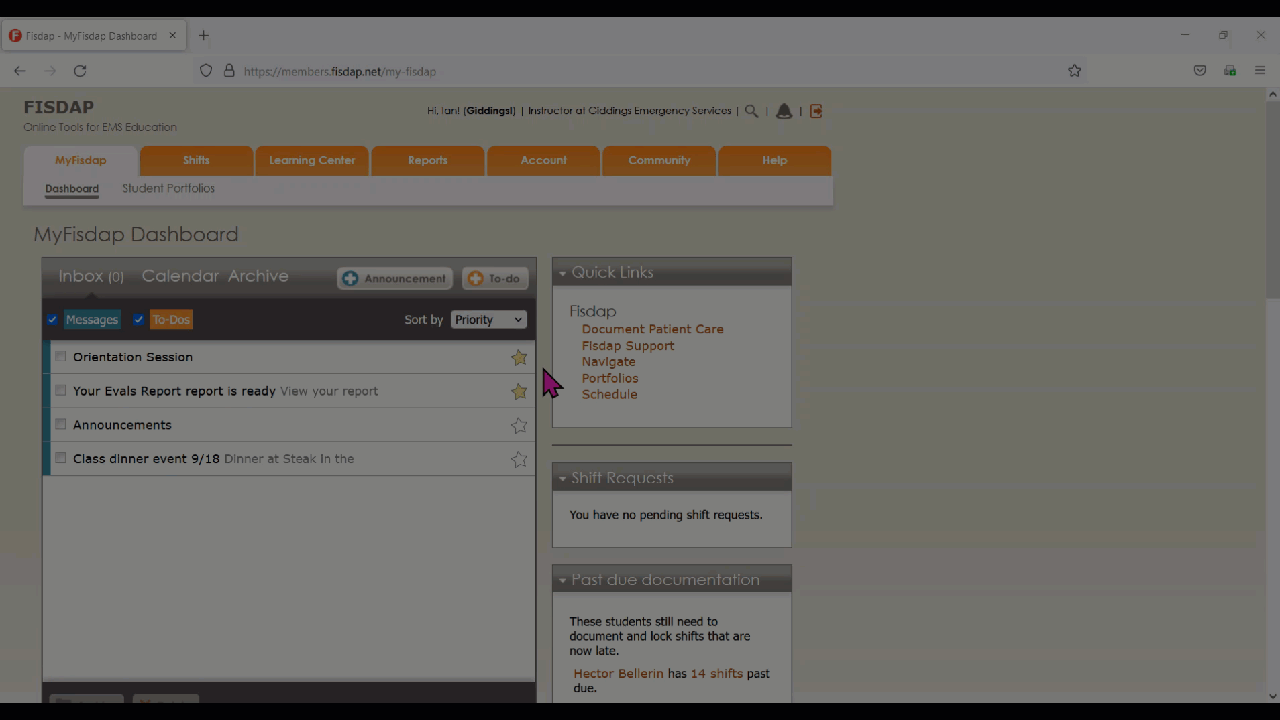The width and height of the screenshot is (1280, 720).
Task: Click the FISDAP logo heading
Action: pyautogui.click(x=59, y=107)
